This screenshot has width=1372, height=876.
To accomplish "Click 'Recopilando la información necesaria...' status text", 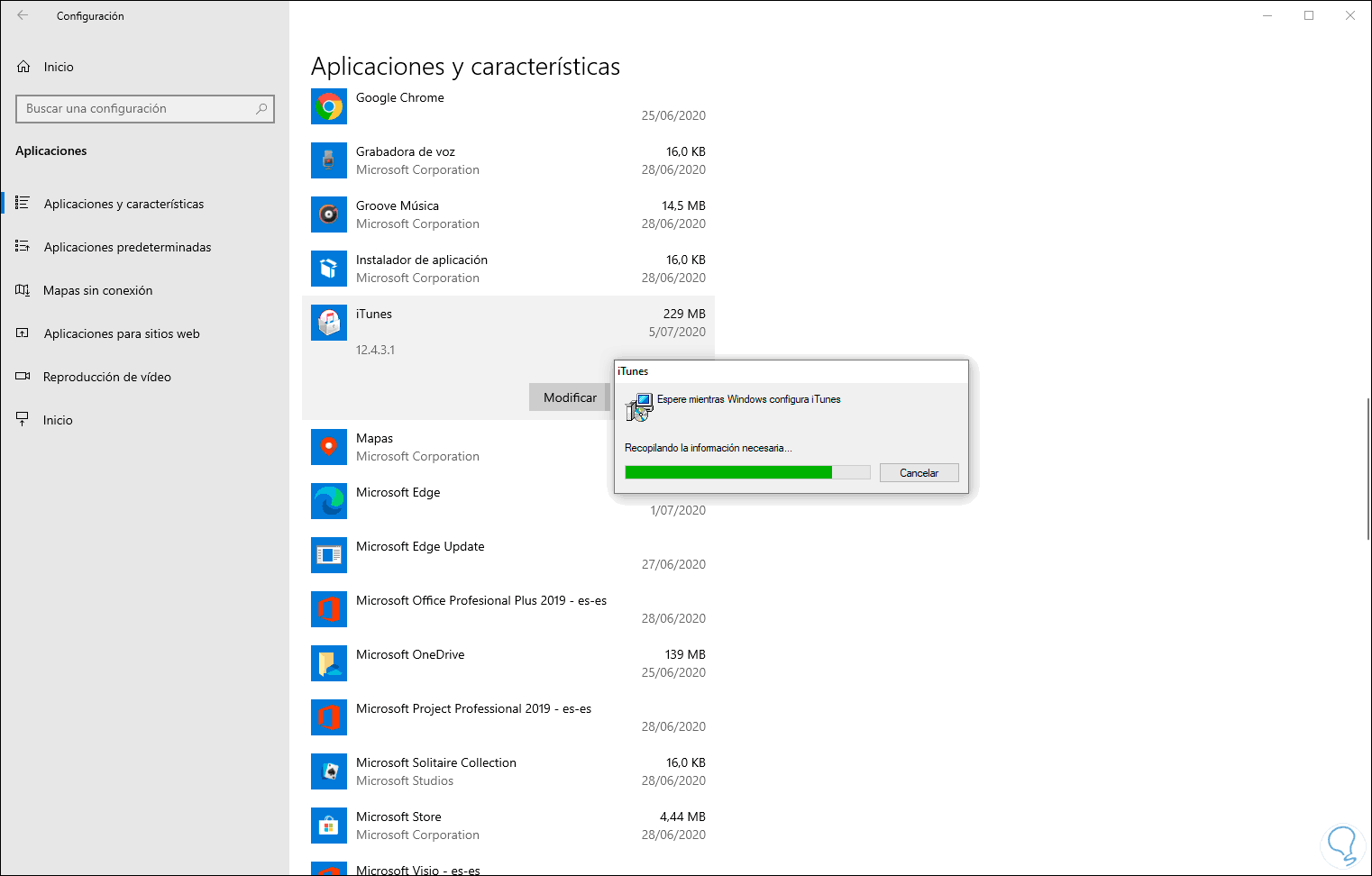I will click(709, 448).
